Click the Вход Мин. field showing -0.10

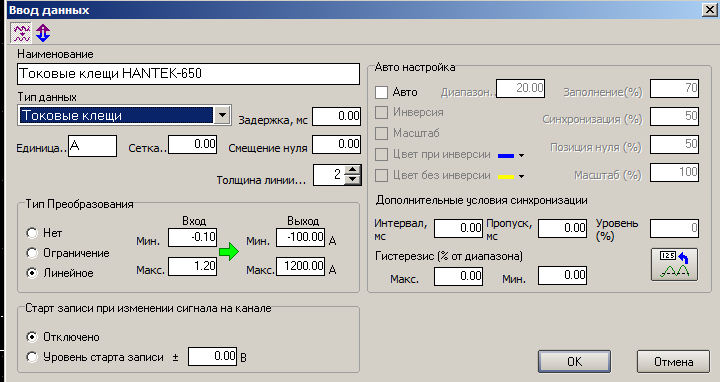[x=192, y=237]
